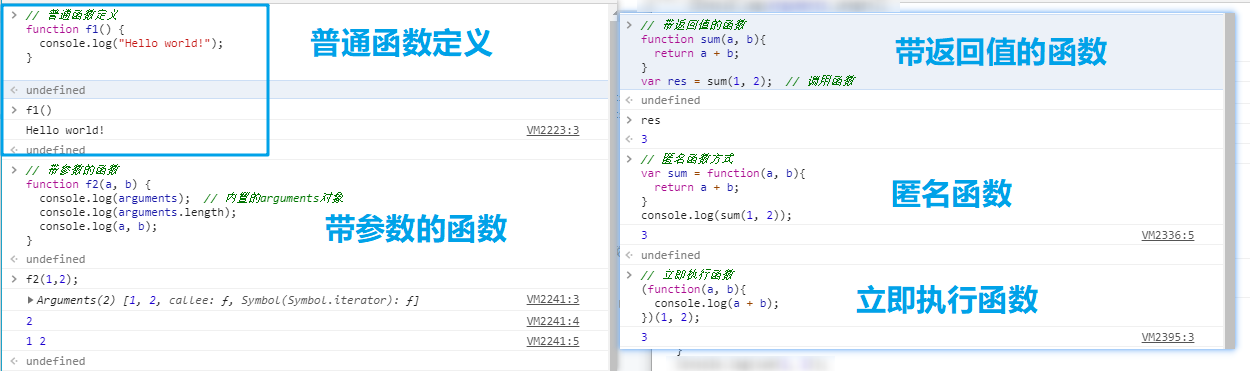Click code "var sum = function(a, b){"
The image size is (1250, 371).
(x=723, y=173)
